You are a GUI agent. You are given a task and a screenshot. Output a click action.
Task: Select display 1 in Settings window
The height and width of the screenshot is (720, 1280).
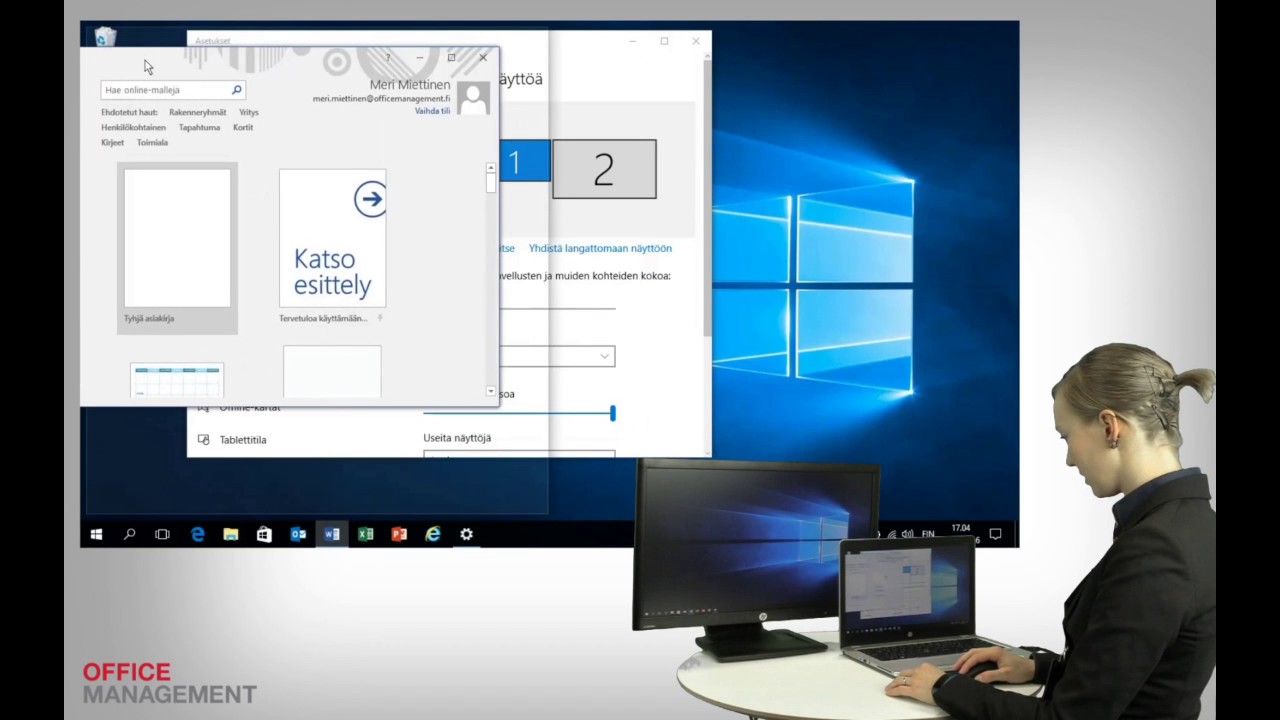(x=524, y=162)
